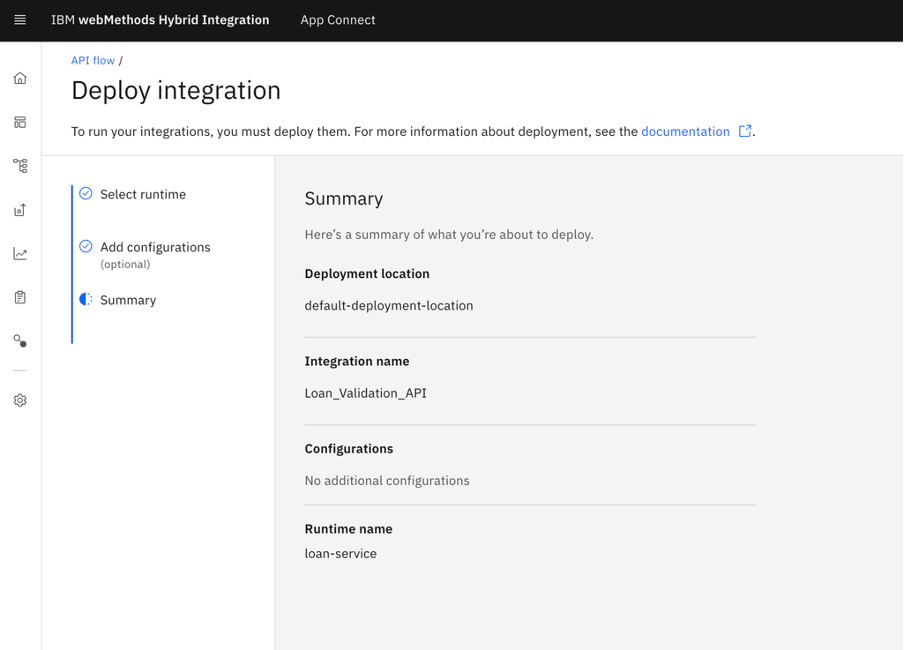Open the documentation link

coord(685,131)
